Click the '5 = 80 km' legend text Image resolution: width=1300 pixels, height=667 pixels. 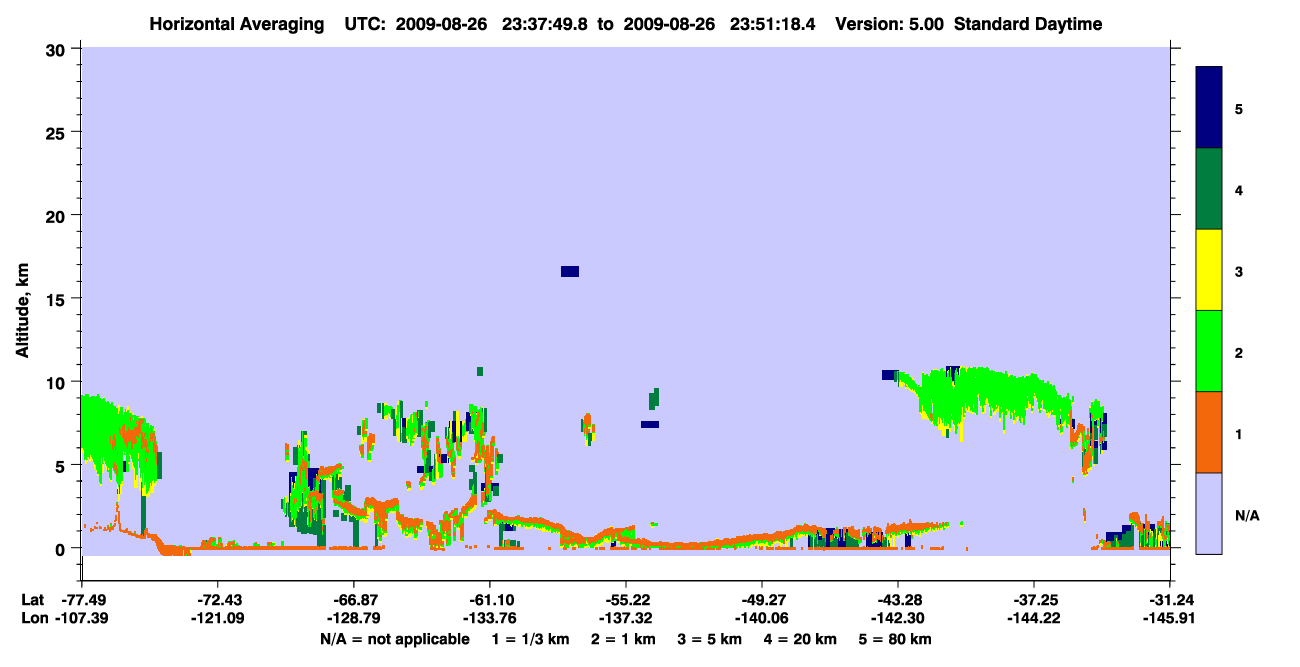point(896,639)
